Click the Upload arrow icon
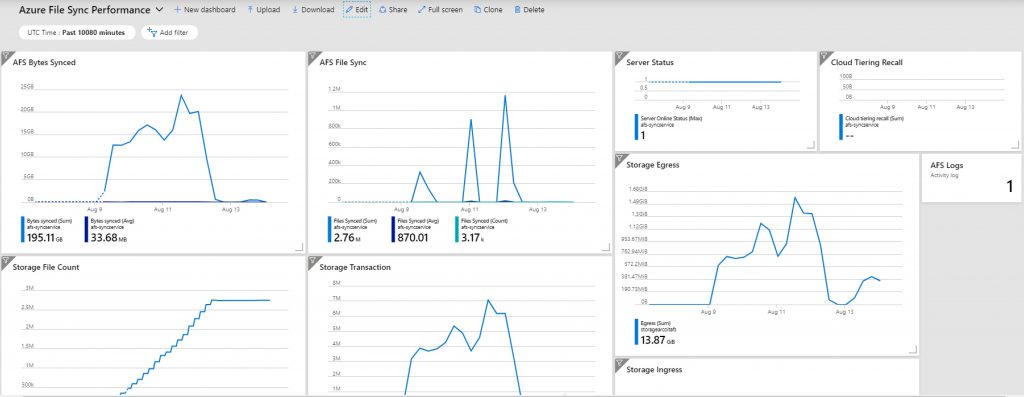Image resolution: width=1024 pixels, height=397 pixels. (x=250, y=10)
